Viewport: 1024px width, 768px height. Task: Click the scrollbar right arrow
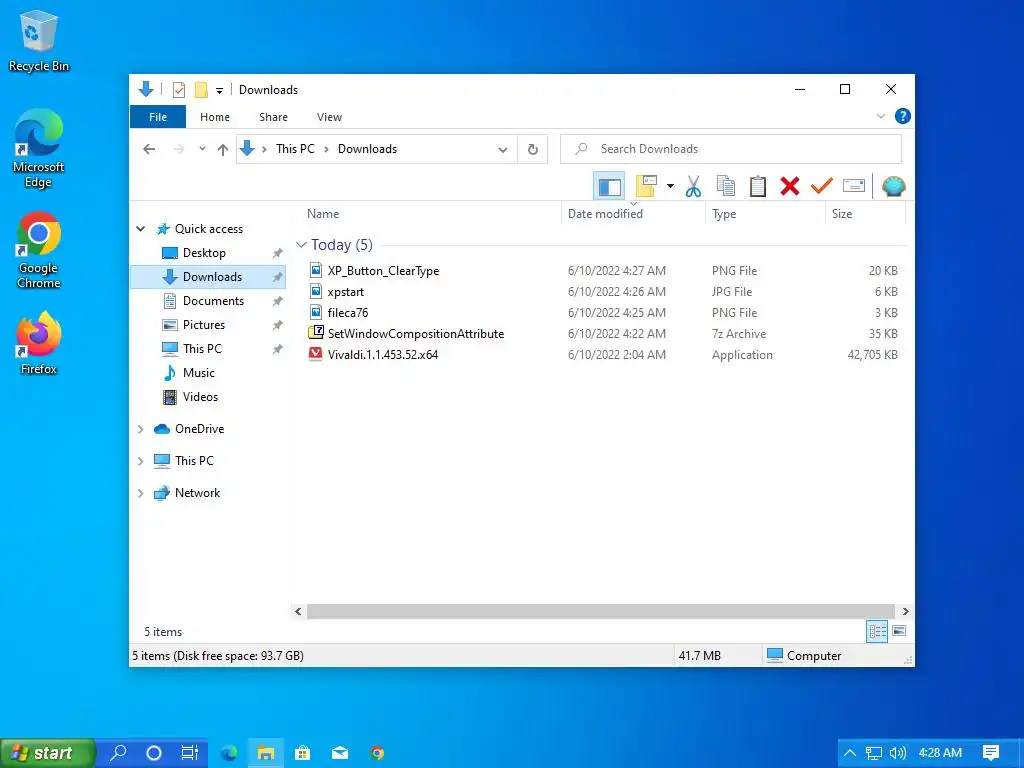point(905,611)
